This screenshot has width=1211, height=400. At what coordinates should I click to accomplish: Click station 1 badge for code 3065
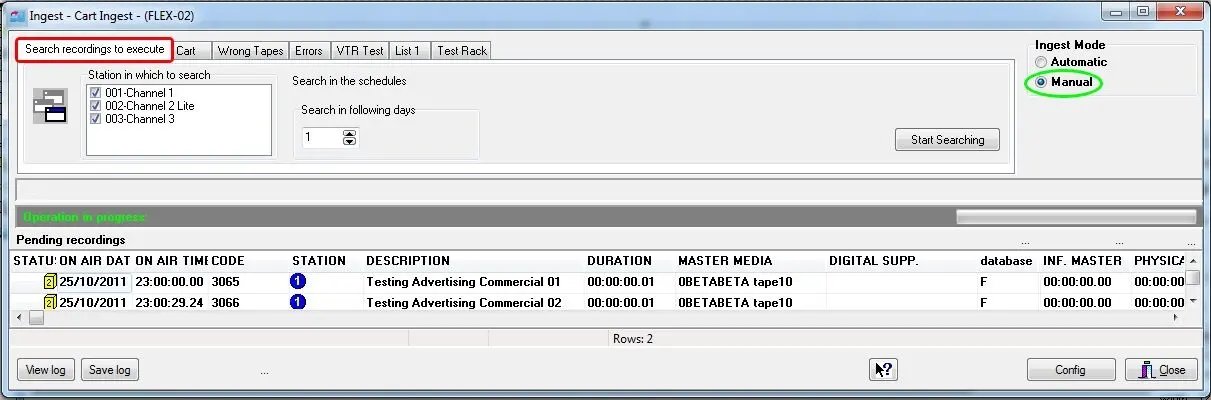(298, 282)
